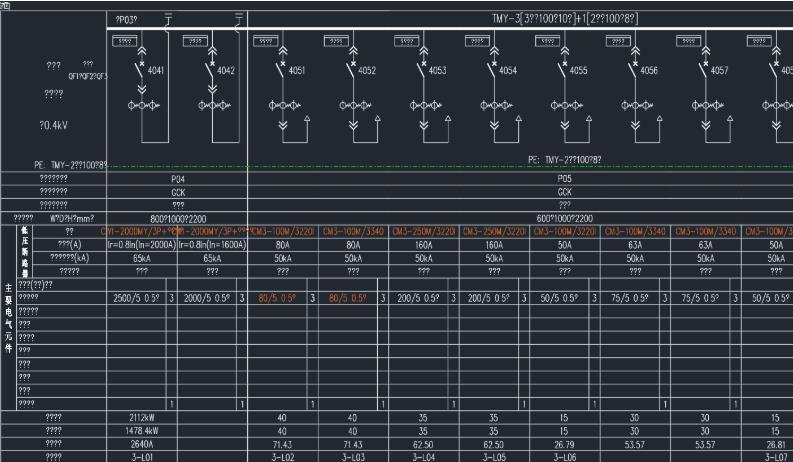
Task: Select the circuit breaker switch symbol numbered 4041
Action: [x=140, y=70]
